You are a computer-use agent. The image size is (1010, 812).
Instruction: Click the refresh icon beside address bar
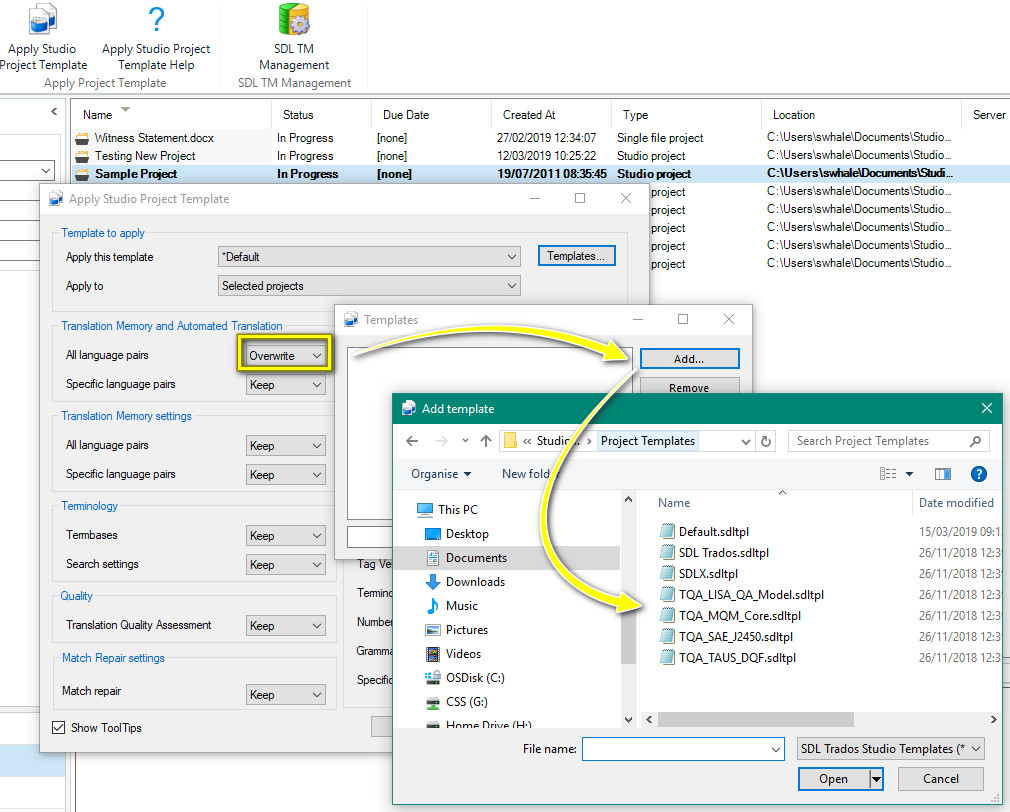coord(766,441)
